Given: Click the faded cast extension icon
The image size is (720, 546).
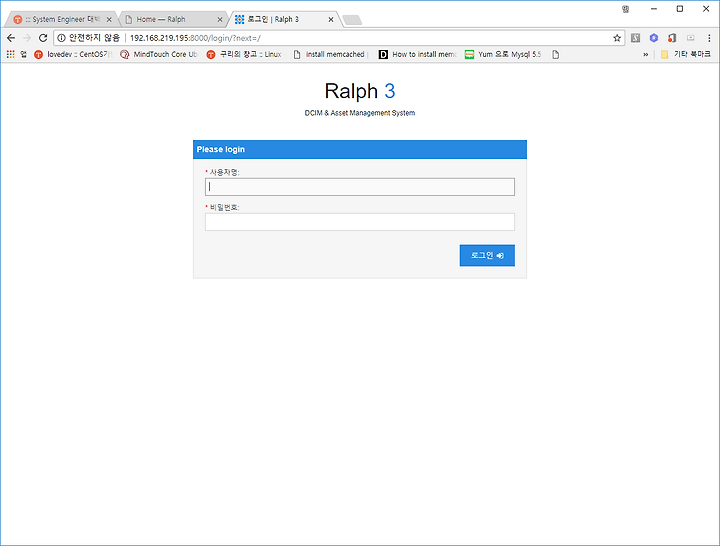Looking at the screenshot, I should pos(691,38).
